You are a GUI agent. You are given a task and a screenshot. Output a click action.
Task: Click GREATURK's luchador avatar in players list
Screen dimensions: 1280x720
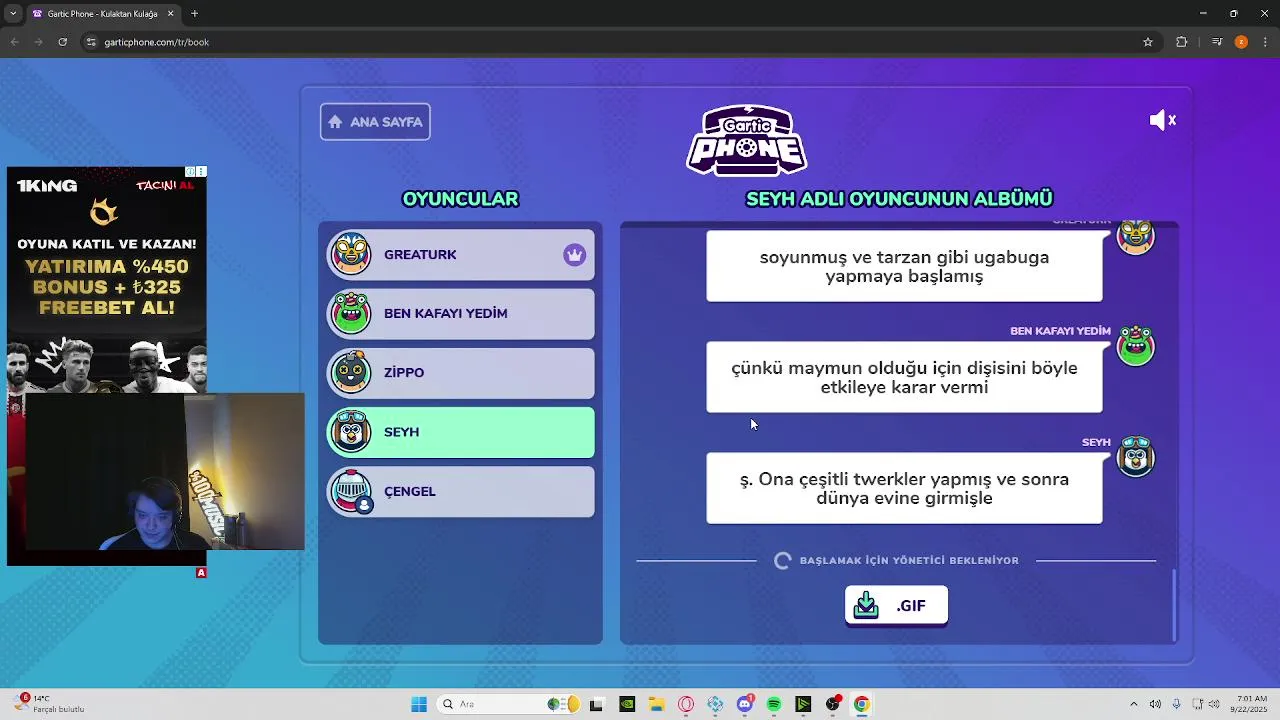351,254
